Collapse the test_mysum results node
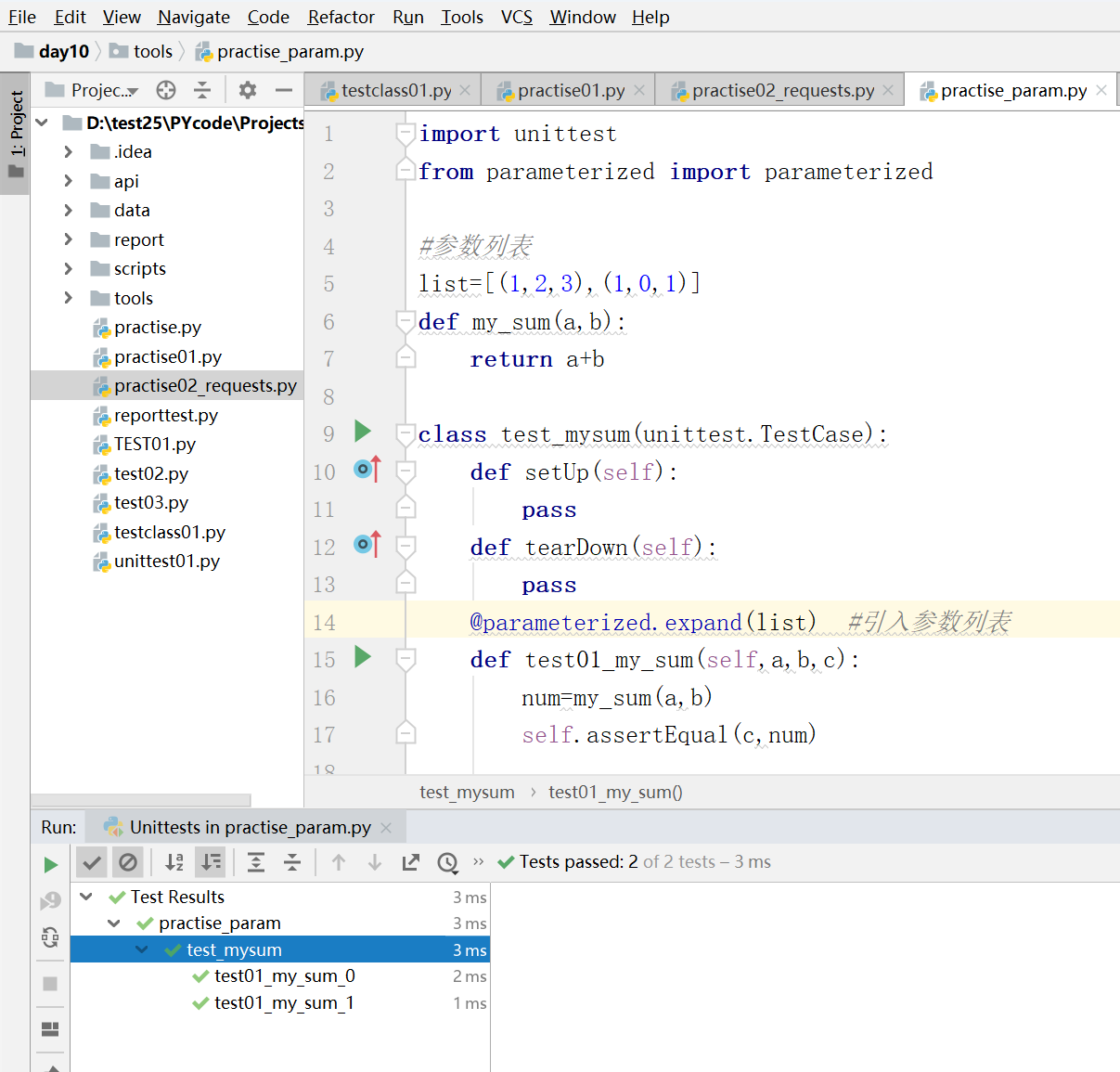This screenshot has width=1120, height=1072. [x=142, y=949]
